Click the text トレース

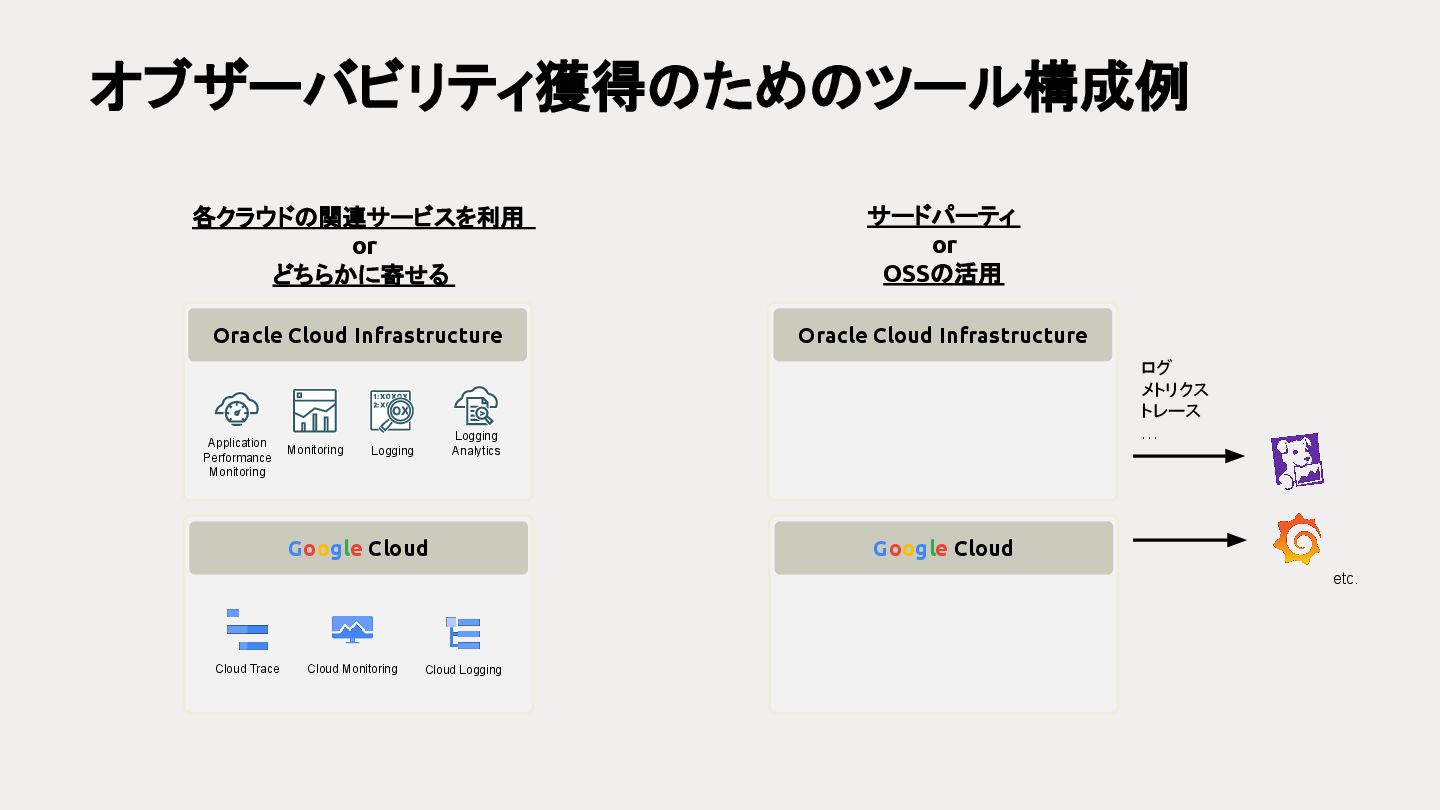(1170, 411)
